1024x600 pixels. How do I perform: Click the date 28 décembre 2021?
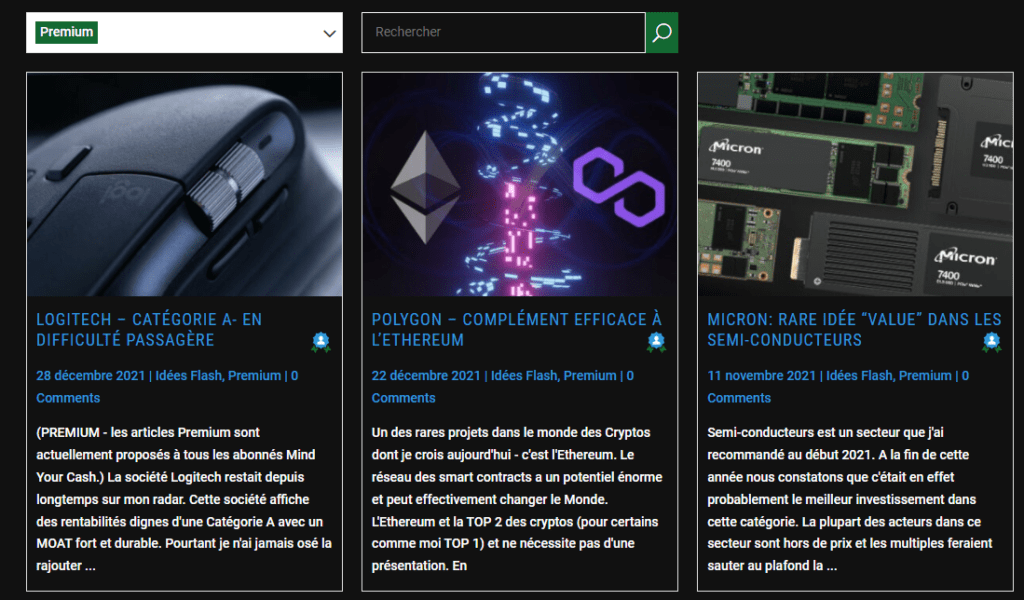(x=90, y=375)
